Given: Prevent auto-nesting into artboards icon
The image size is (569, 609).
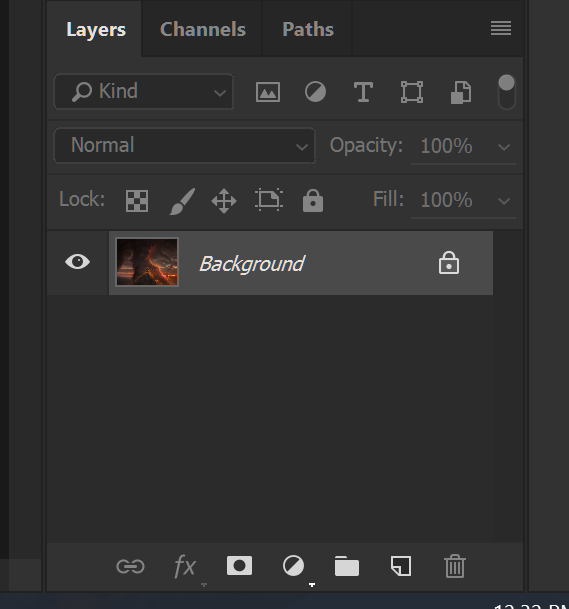Looking at the screenshot, I should tap(269, 200).
